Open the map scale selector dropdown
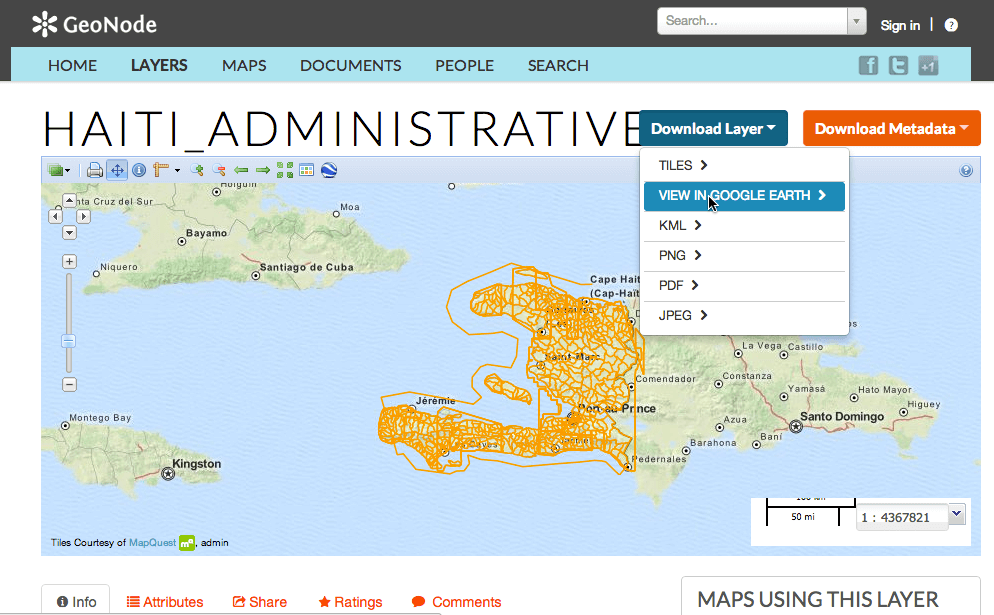The width and height of the screenshot is (994, 615). tap(957, 514)
